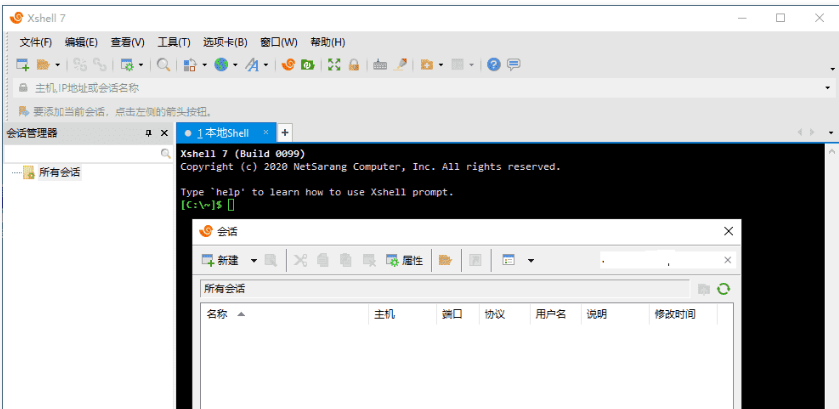
Task: Launch Xagent with the green toolbar icon
Action: [308, 65]
